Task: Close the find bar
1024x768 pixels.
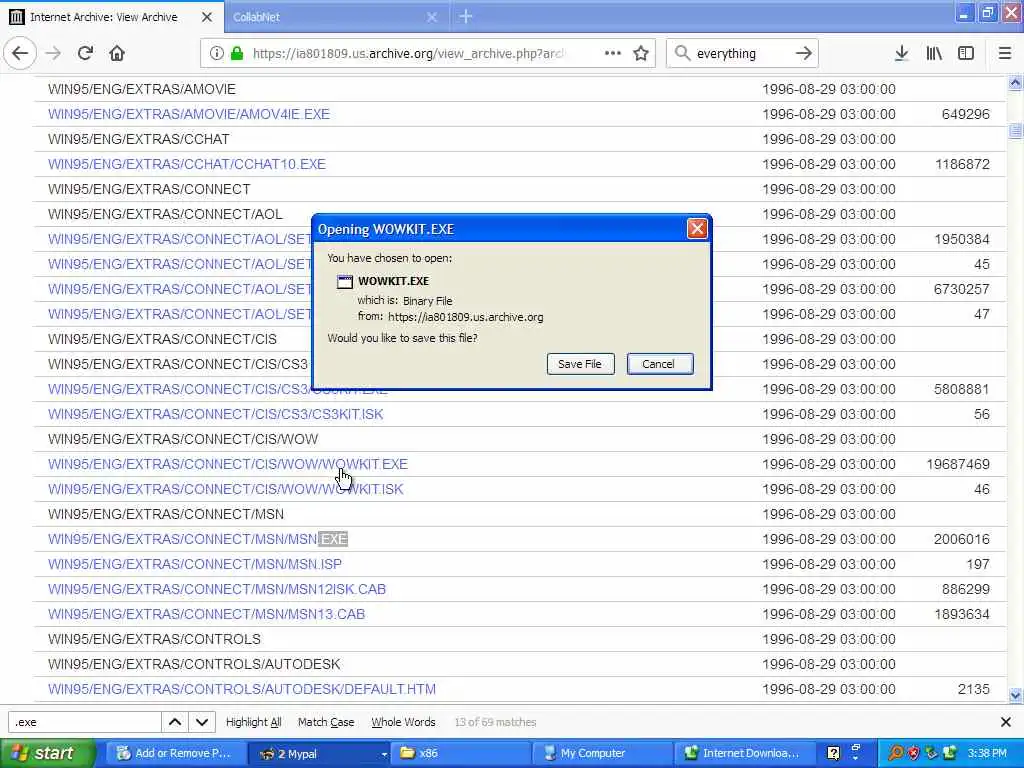Action: 1006,722
